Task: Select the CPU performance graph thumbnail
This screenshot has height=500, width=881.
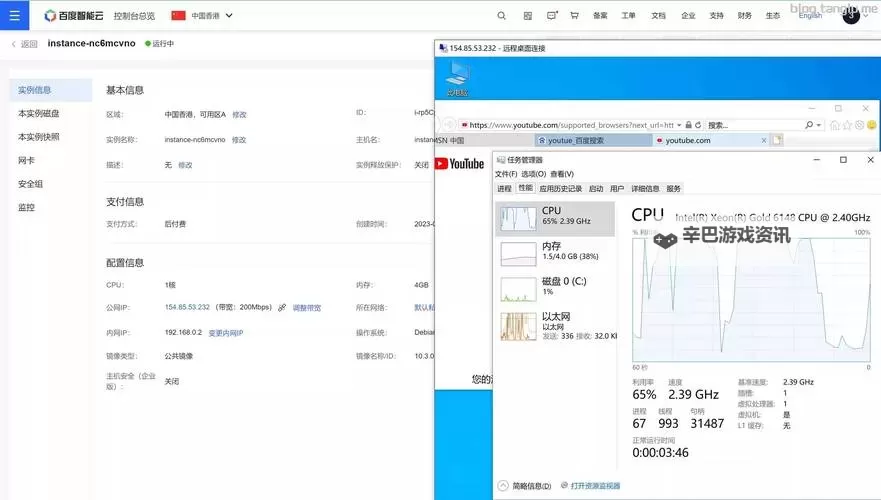Action: pyautogui.click(x=518, y=219)
